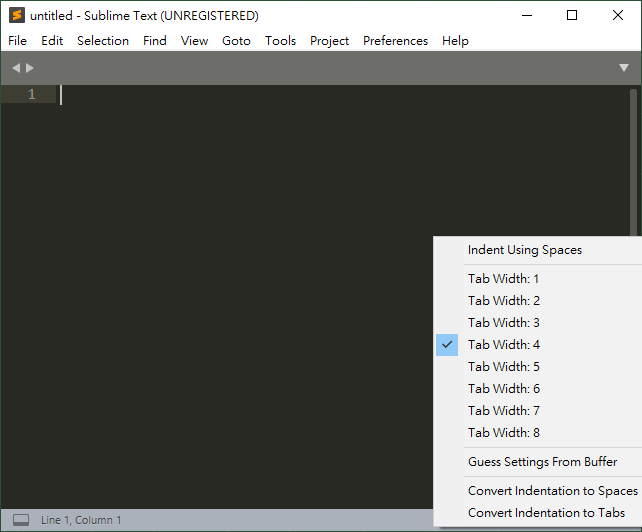Screen dimensions: 642x532
Task: Open the Goto menu
Action: pyautogui.click(x=236, y=41)
